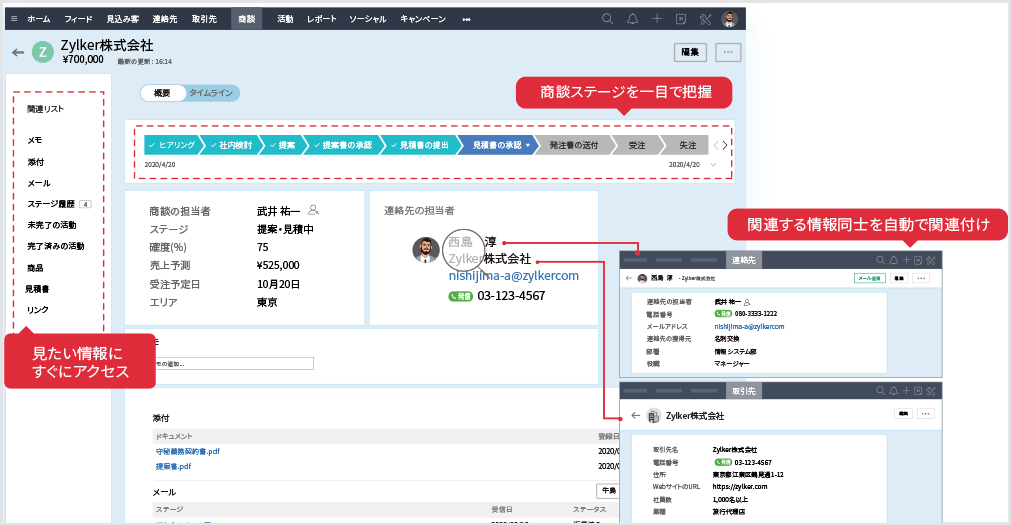Open attachment 提案書.pdf
This screenshot has height=525, width=1011.
point(173,466)
